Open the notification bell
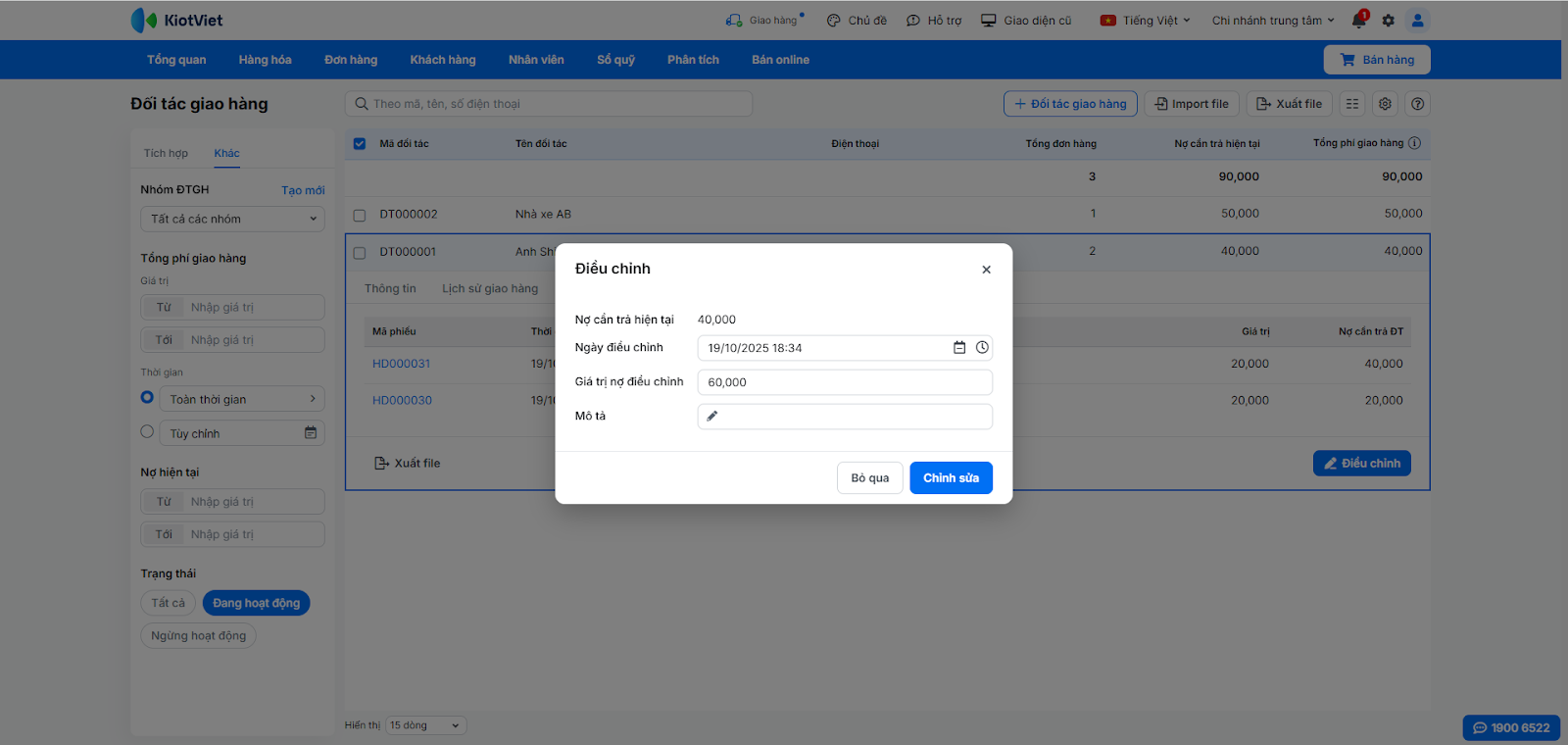The image size is (1568, 745). [x=1358, y=21]
